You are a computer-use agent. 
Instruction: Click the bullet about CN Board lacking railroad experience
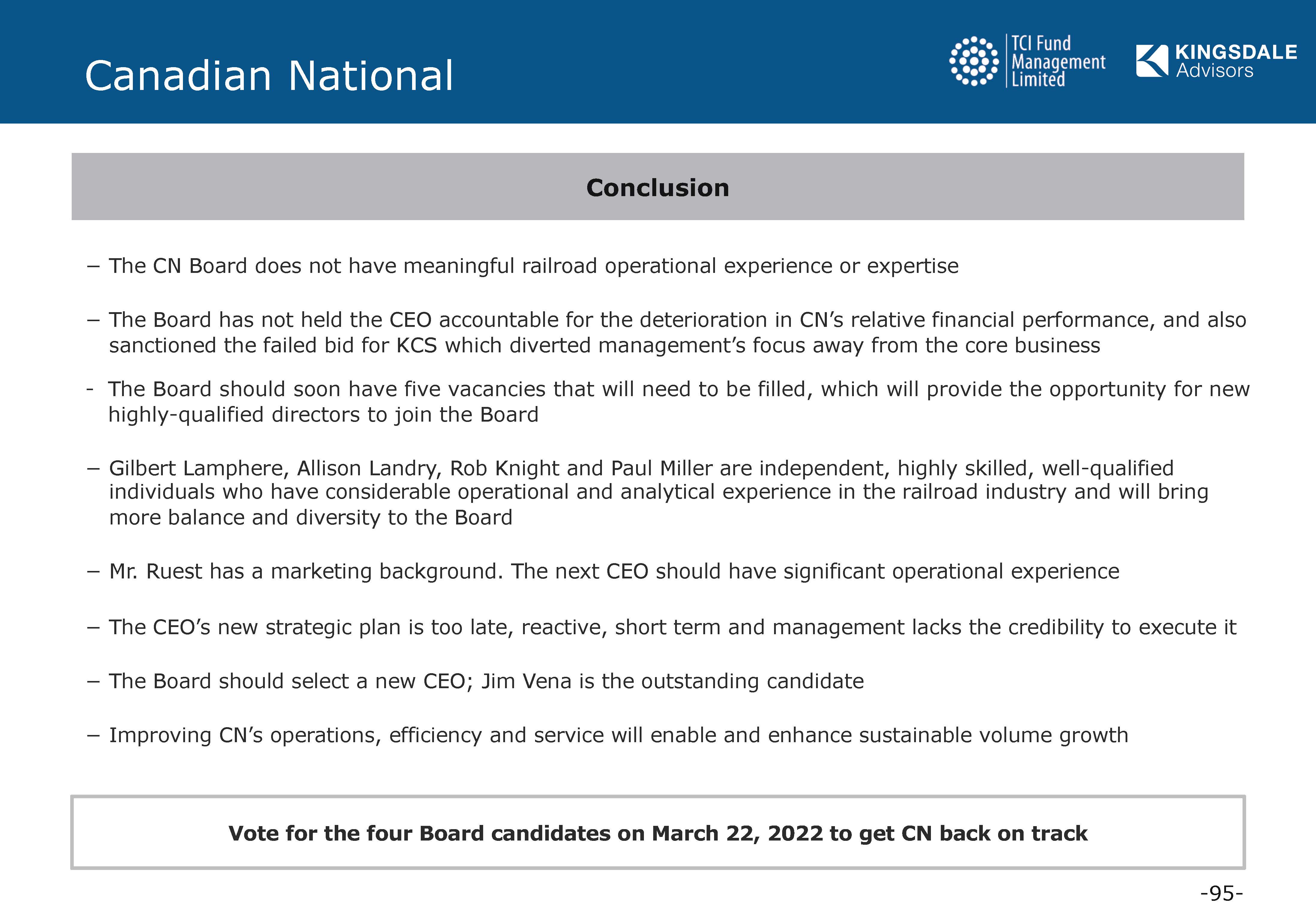point(533,266)
